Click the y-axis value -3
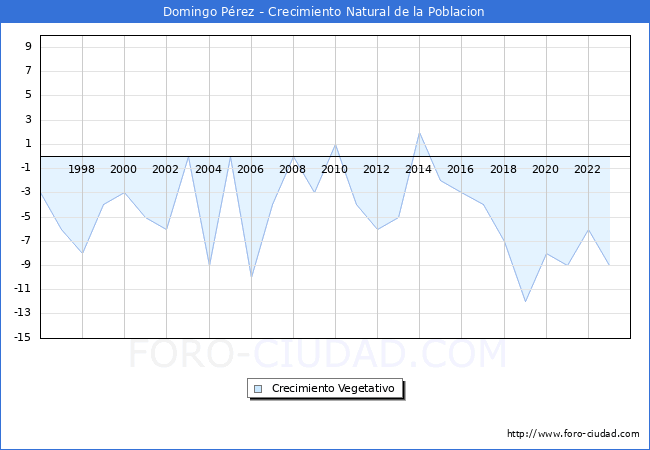 [x=26, y=191]
